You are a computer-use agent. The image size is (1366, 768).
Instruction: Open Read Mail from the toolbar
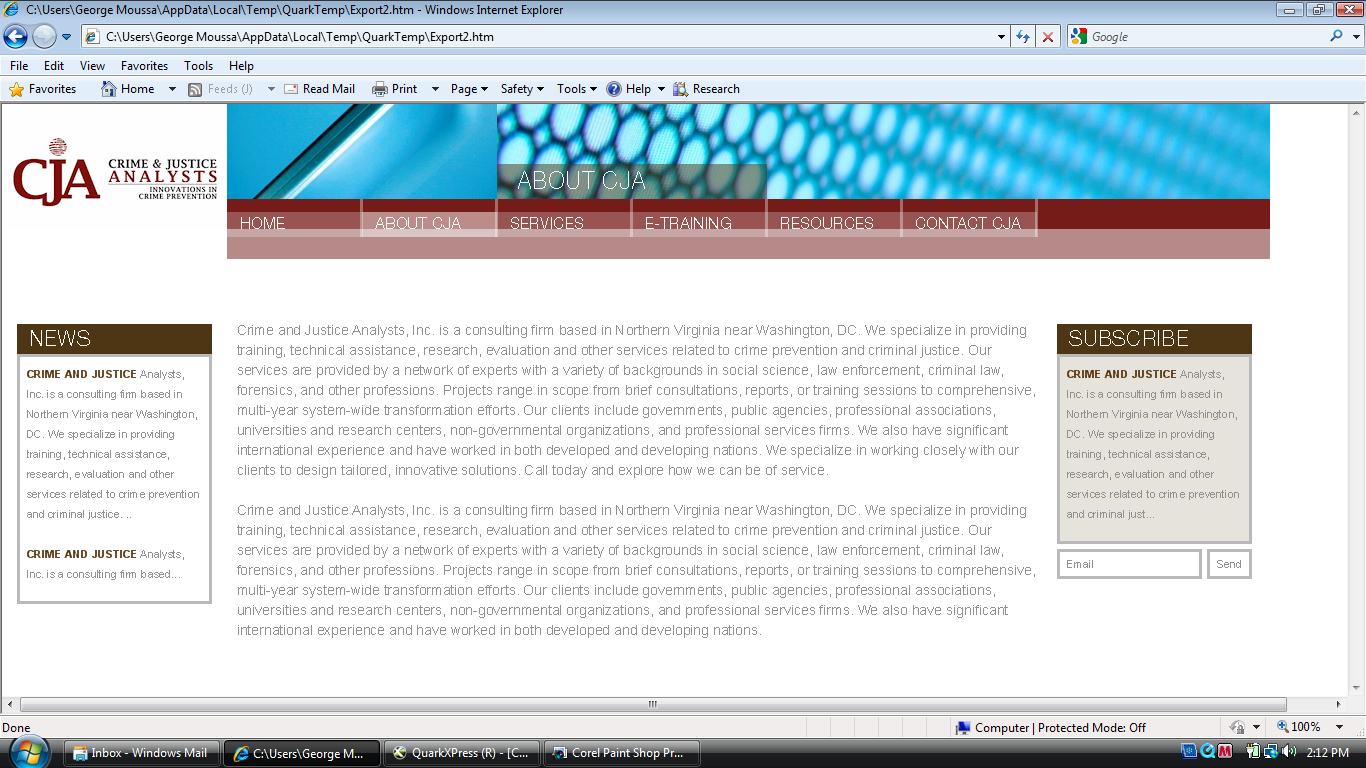tap(320, 88)
